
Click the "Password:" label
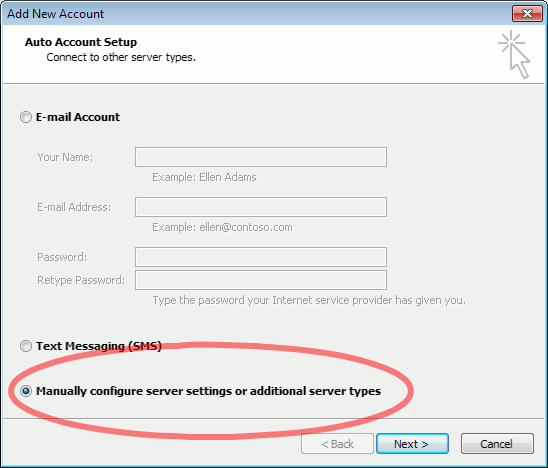(x=62, y=257)
